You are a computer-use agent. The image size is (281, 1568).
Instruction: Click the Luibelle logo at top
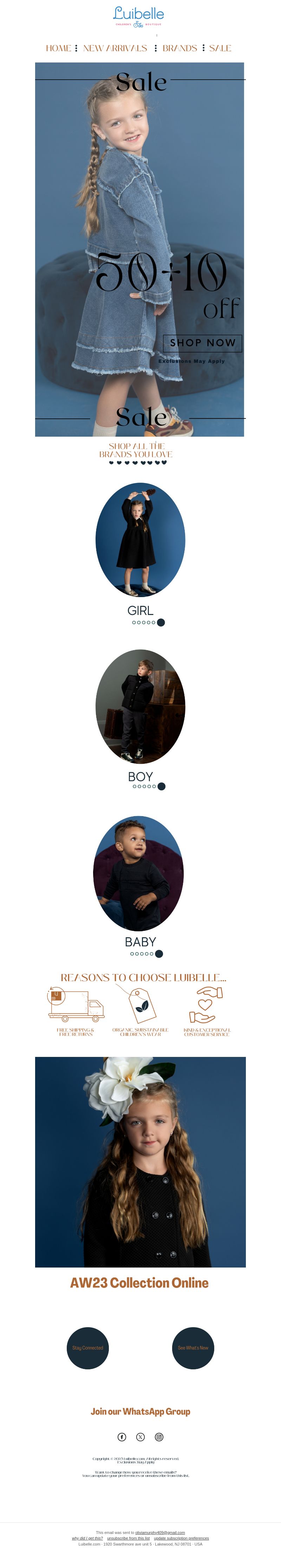pyautogui.click(x=138, y=17)
